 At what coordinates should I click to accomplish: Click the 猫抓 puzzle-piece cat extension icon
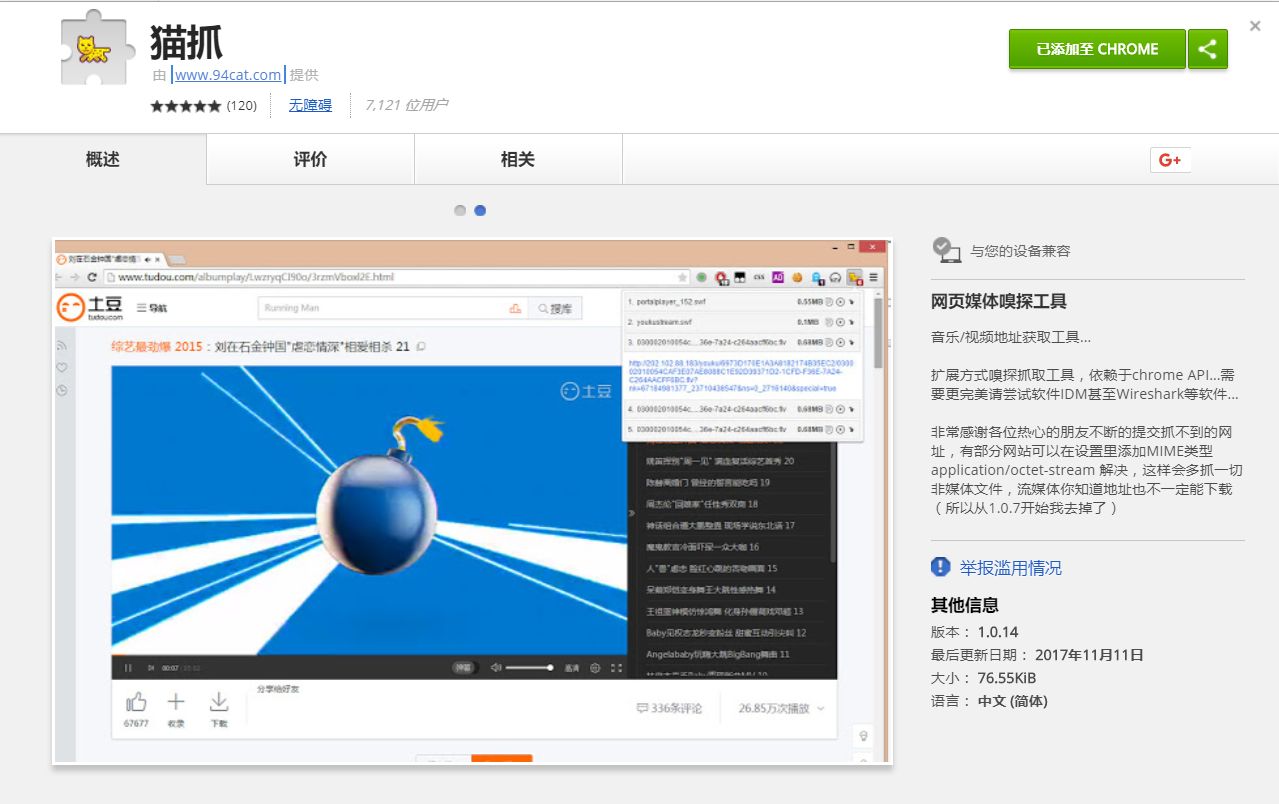(96, 47)
